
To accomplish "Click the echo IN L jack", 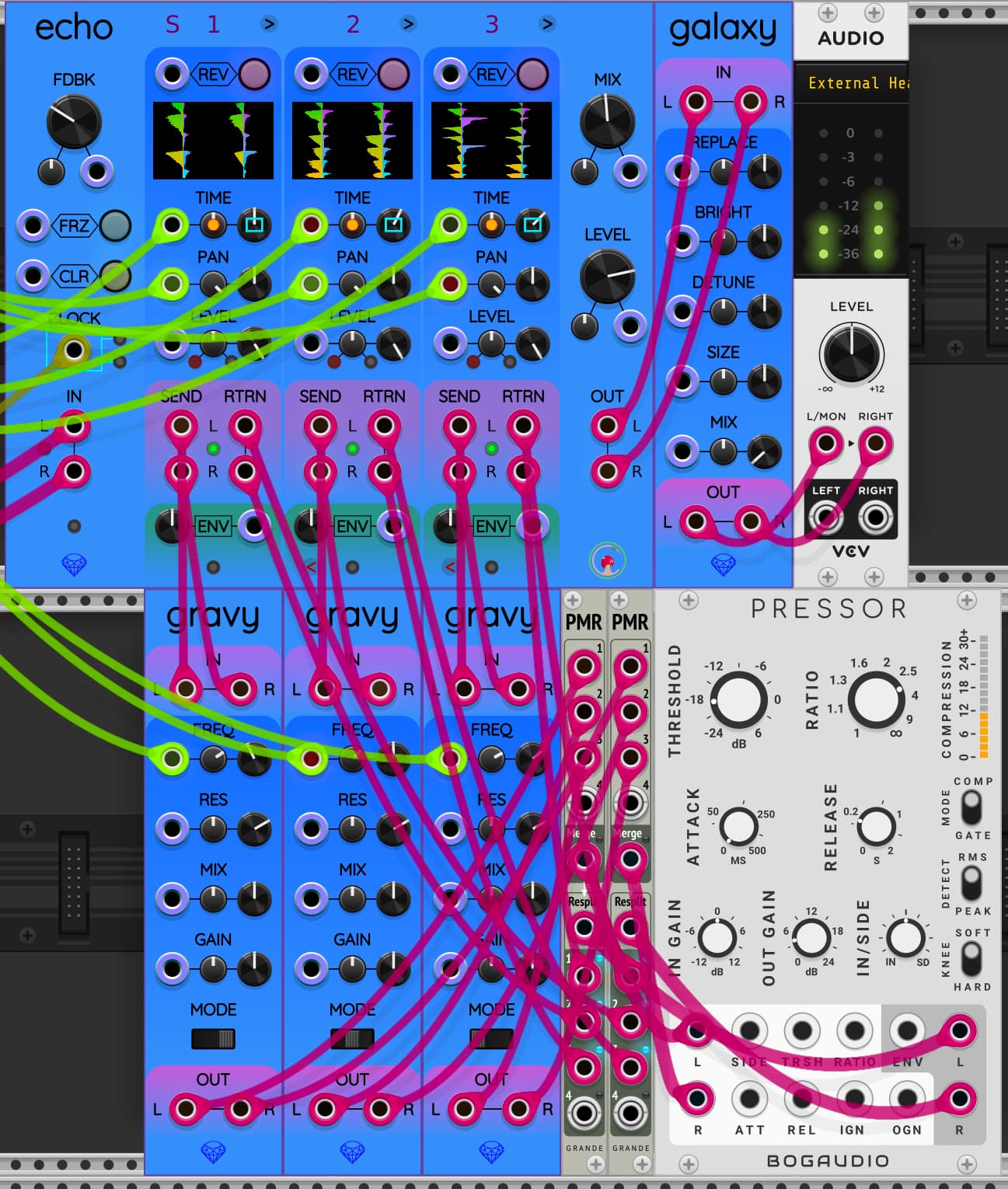I will click(74, 425).
